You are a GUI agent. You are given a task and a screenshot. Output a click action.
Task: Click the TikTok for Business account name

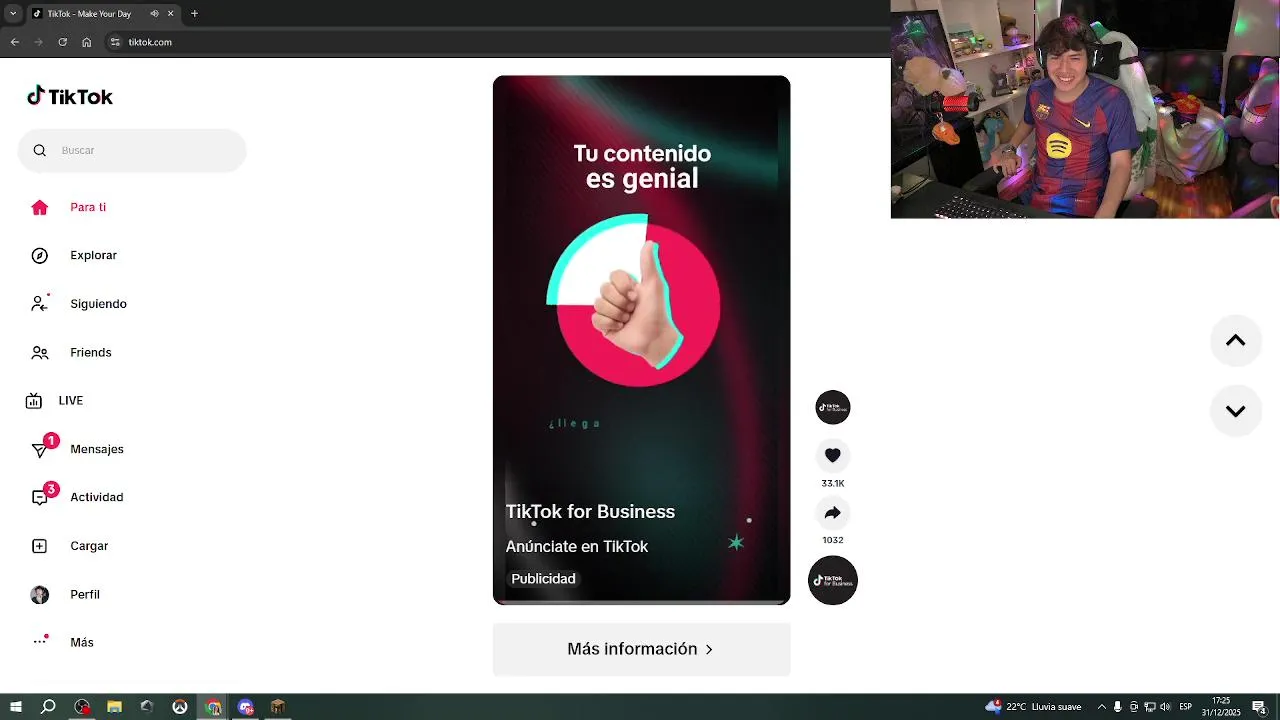[590, 511]
